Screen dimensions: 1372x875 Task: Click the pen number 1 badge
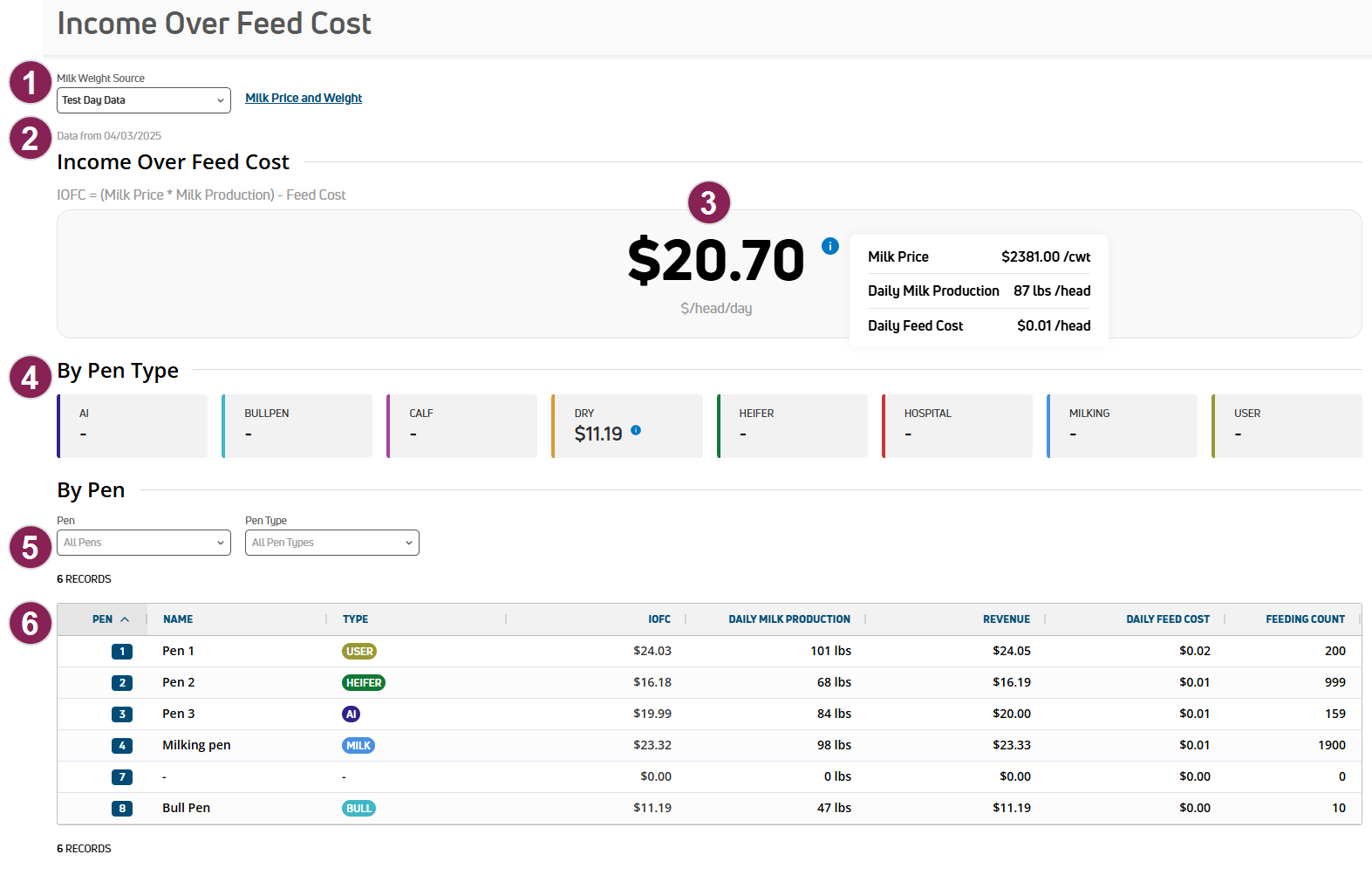(122, 652)
